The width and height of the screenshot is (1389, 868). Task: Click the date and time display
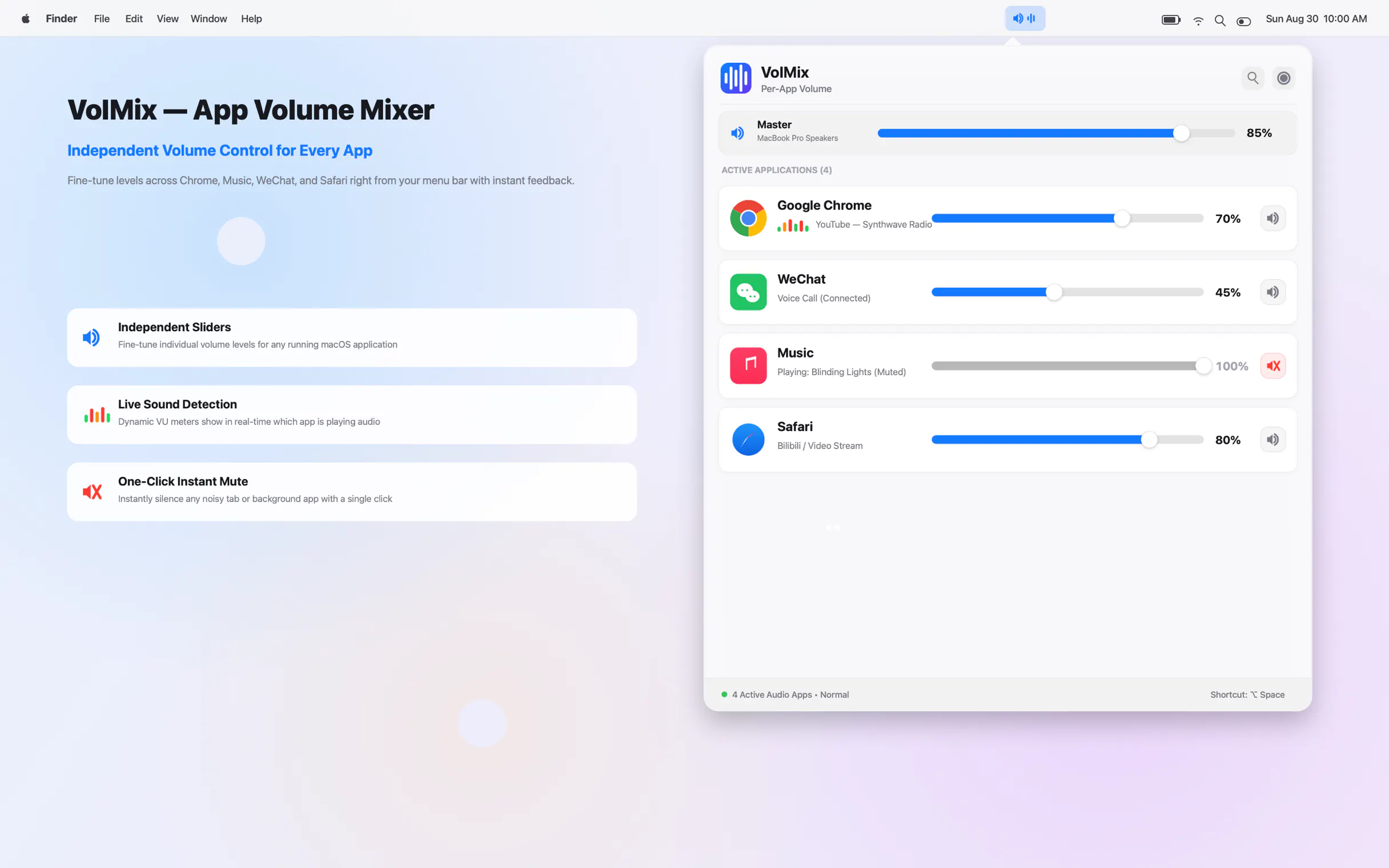tap(1316, 18)
